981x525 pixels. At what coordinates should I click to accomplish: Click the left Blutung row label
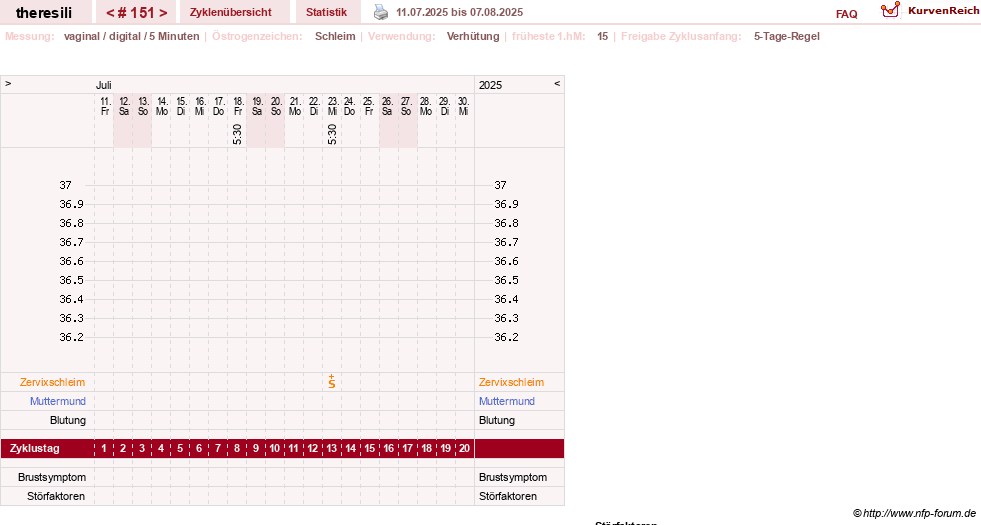click(68, 421)
